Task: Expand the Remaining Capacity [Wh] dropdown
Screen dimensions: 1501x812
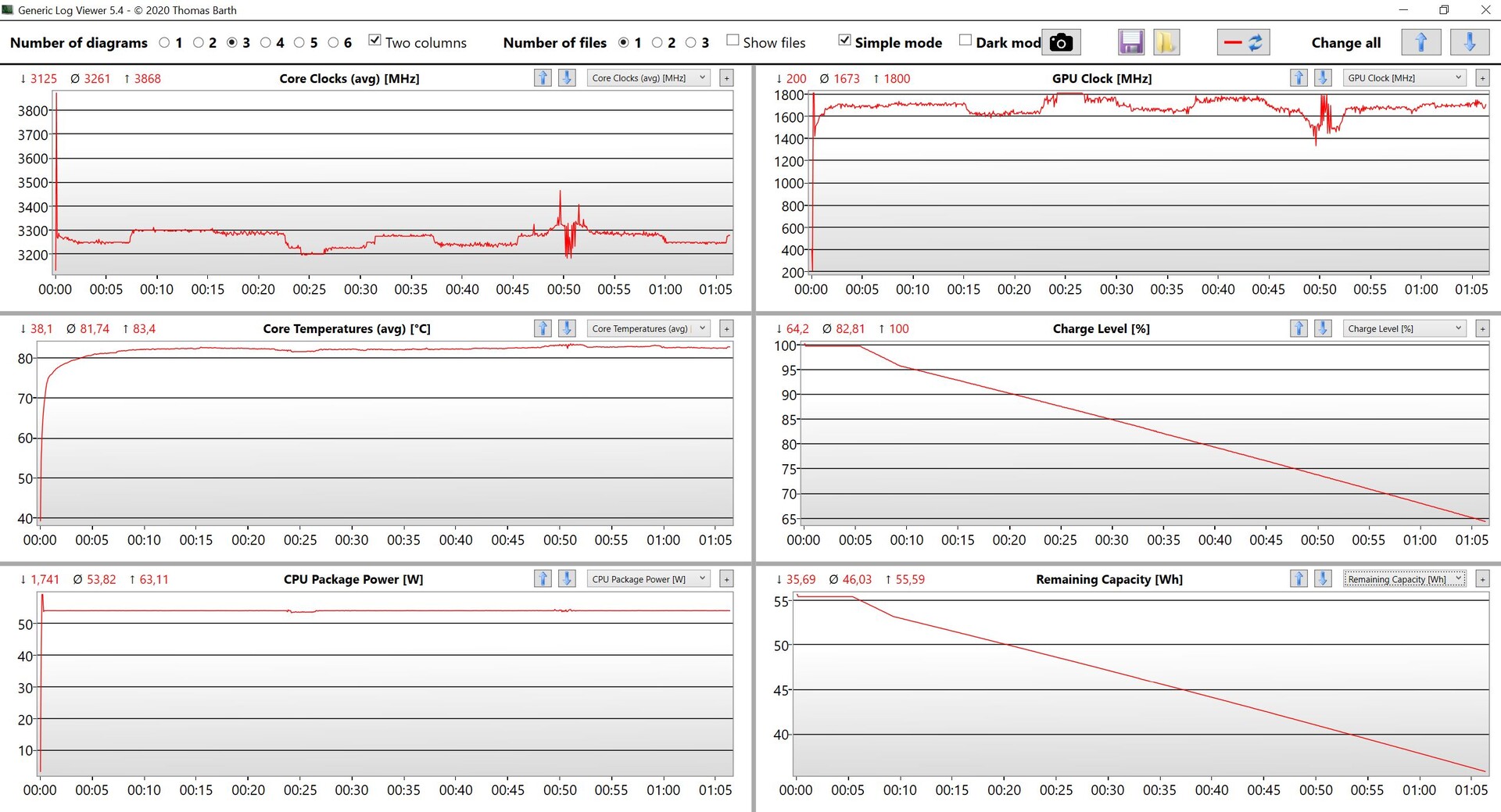Action: coord(1404,579)
